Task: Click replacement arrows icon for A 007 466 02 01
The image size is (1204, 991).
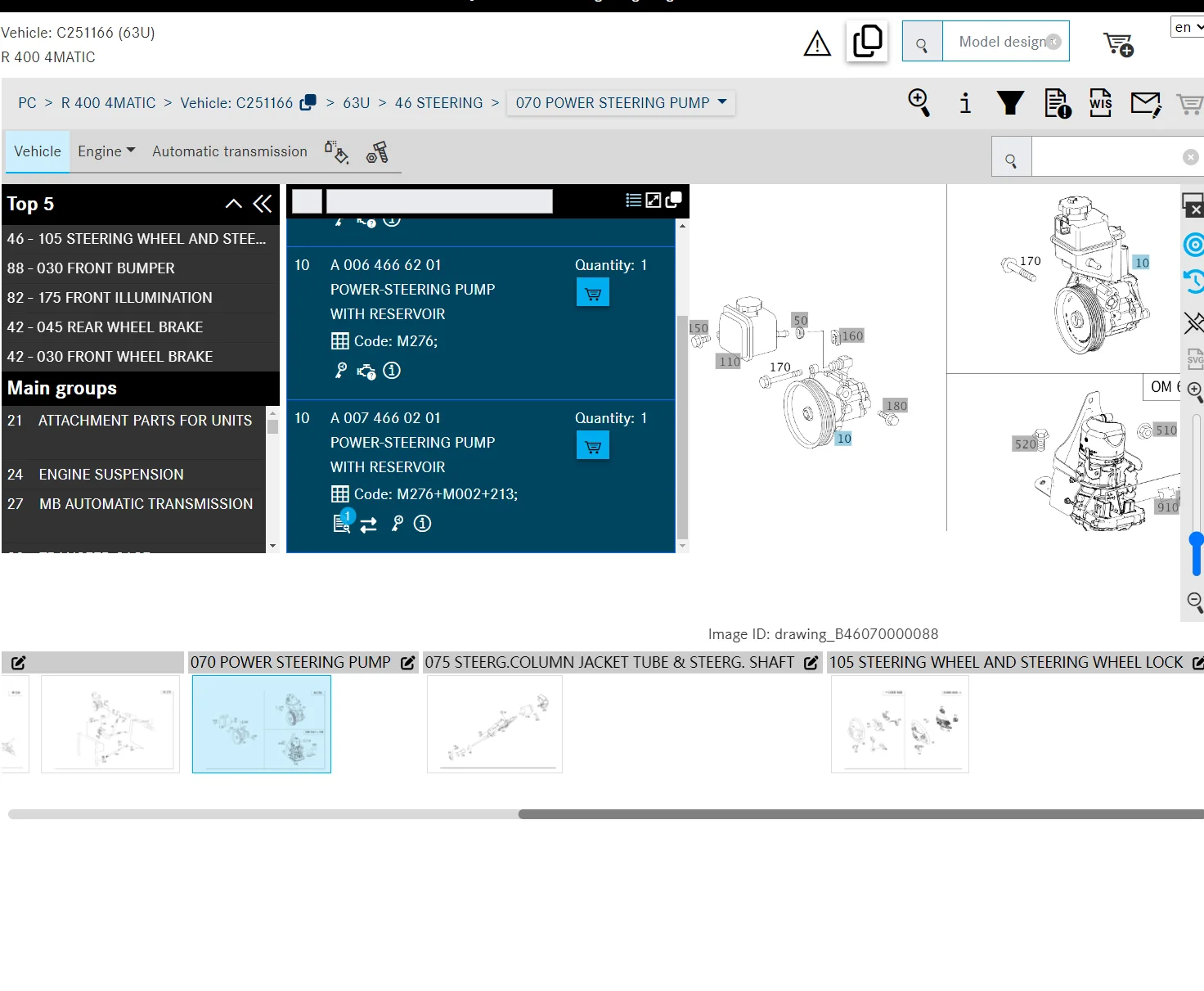Action: 369,525
